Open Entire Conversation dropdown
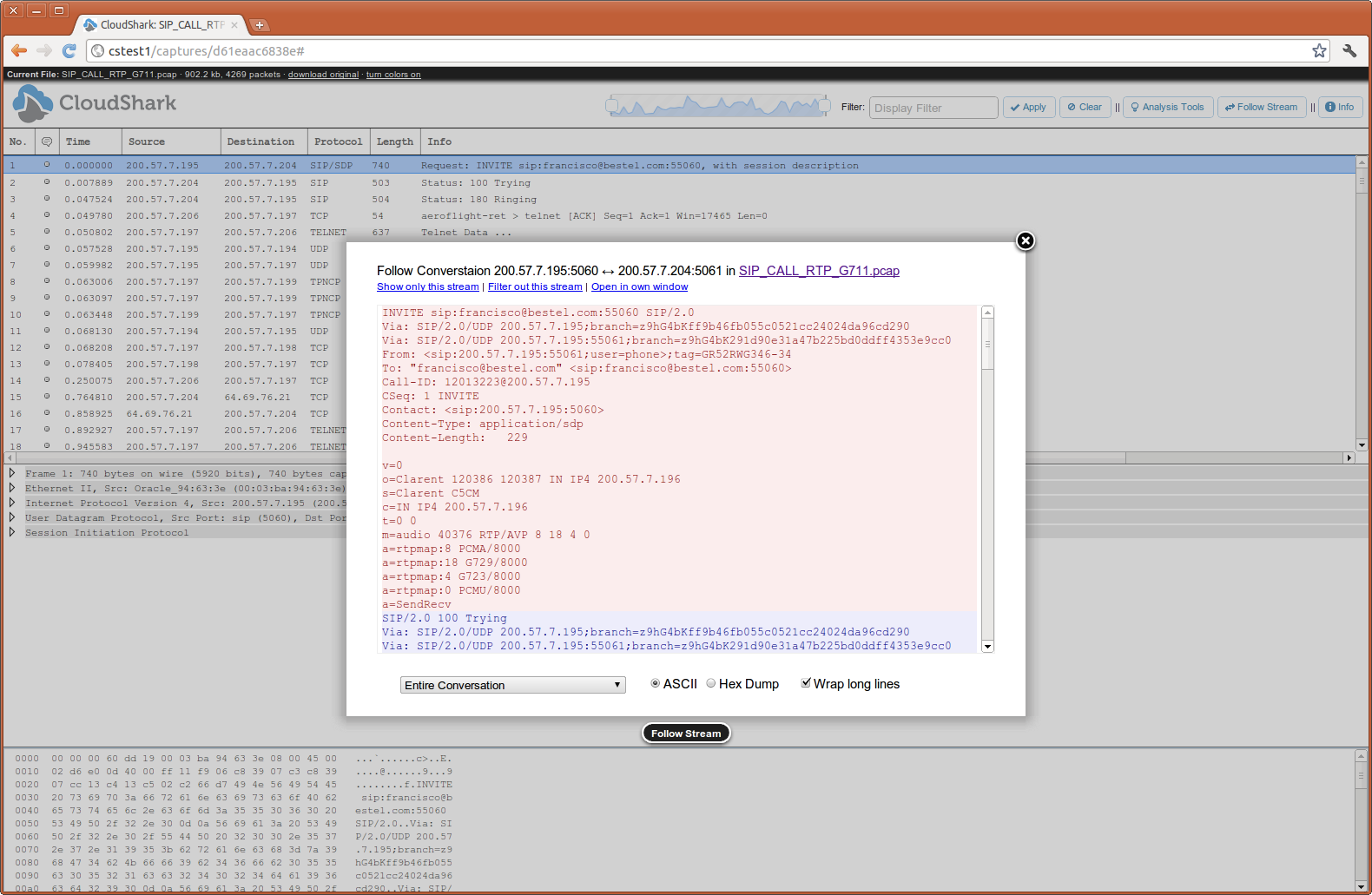1372x895 pixels. pos(512,685)
